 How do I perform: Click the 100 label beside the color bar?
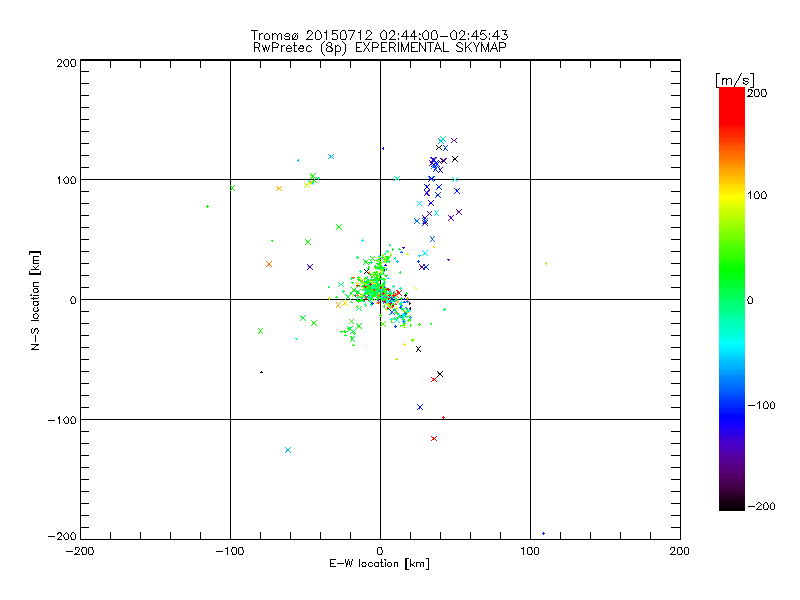(x=757, y=195)
